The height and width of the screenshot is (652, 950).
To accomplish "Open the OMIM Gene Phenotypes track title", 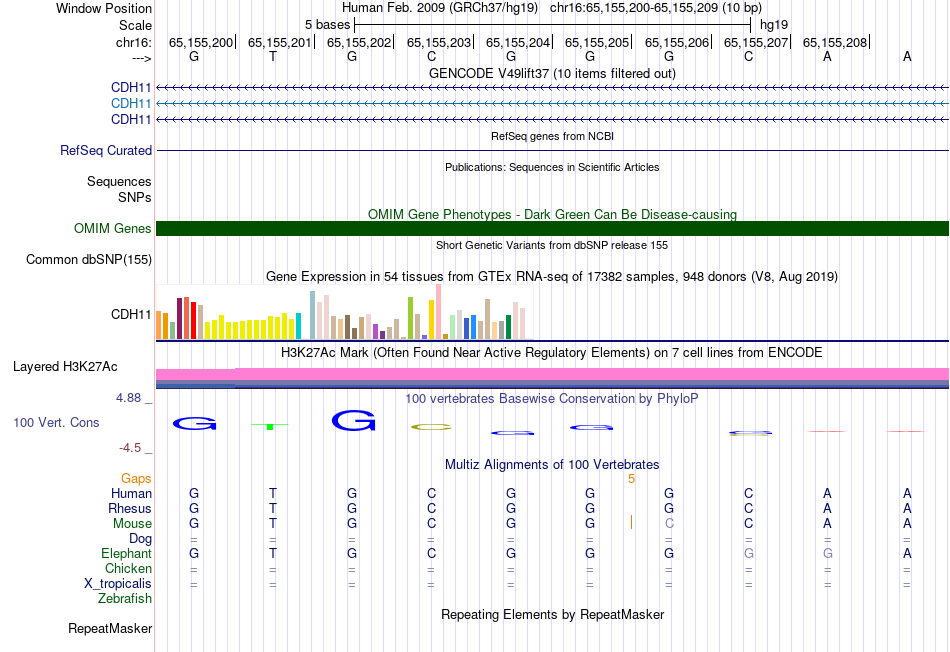I will click(552, 215).
